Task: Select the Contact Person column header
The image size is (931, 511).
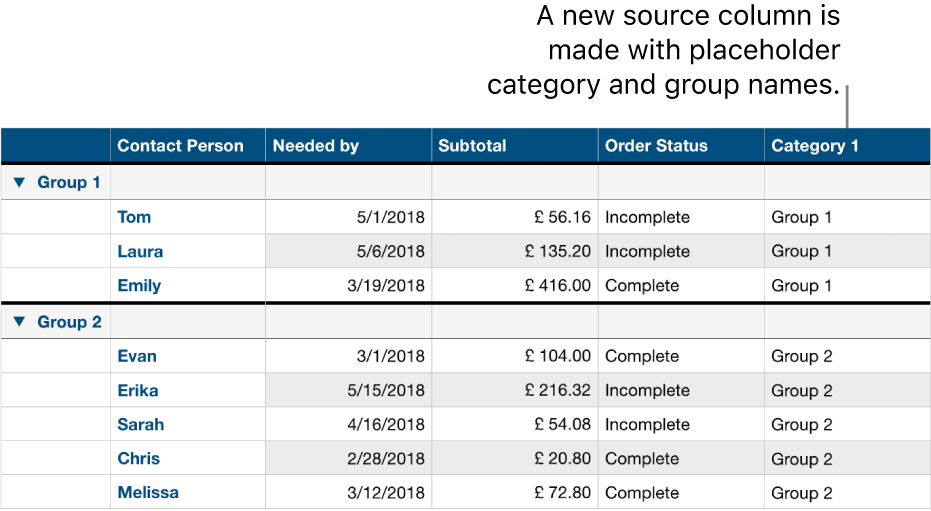Action: [180, 146]
